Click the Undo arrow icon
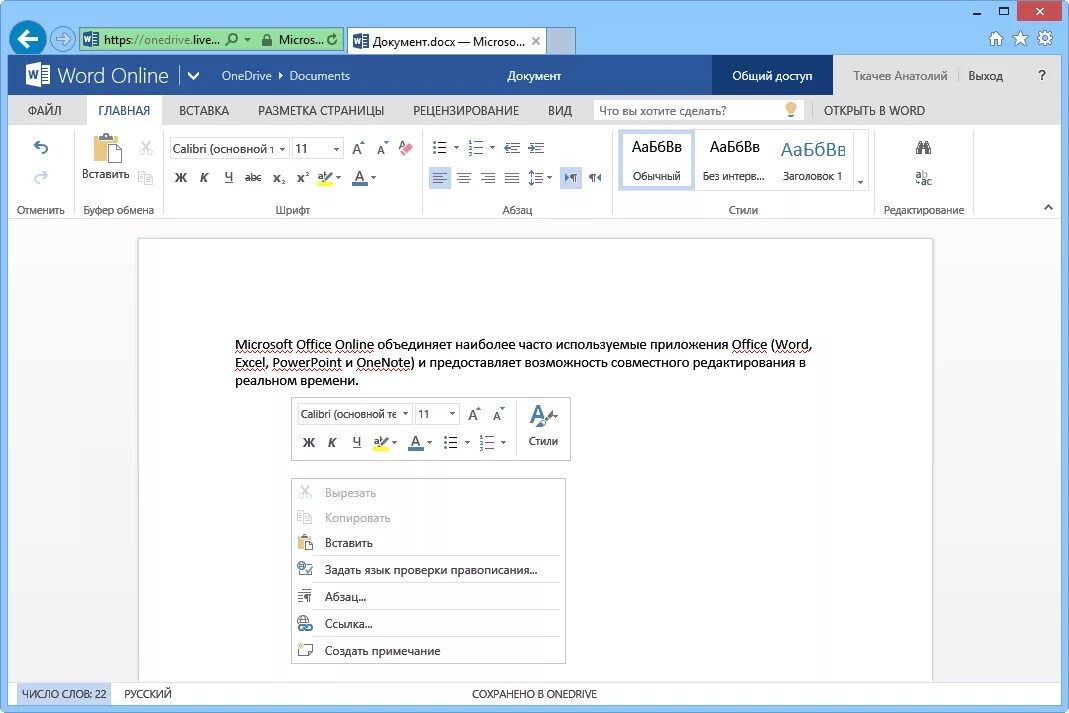Image resolution: width=1069 pixels, height=713 pixels. pyautogui.click(x=41, y=147)
